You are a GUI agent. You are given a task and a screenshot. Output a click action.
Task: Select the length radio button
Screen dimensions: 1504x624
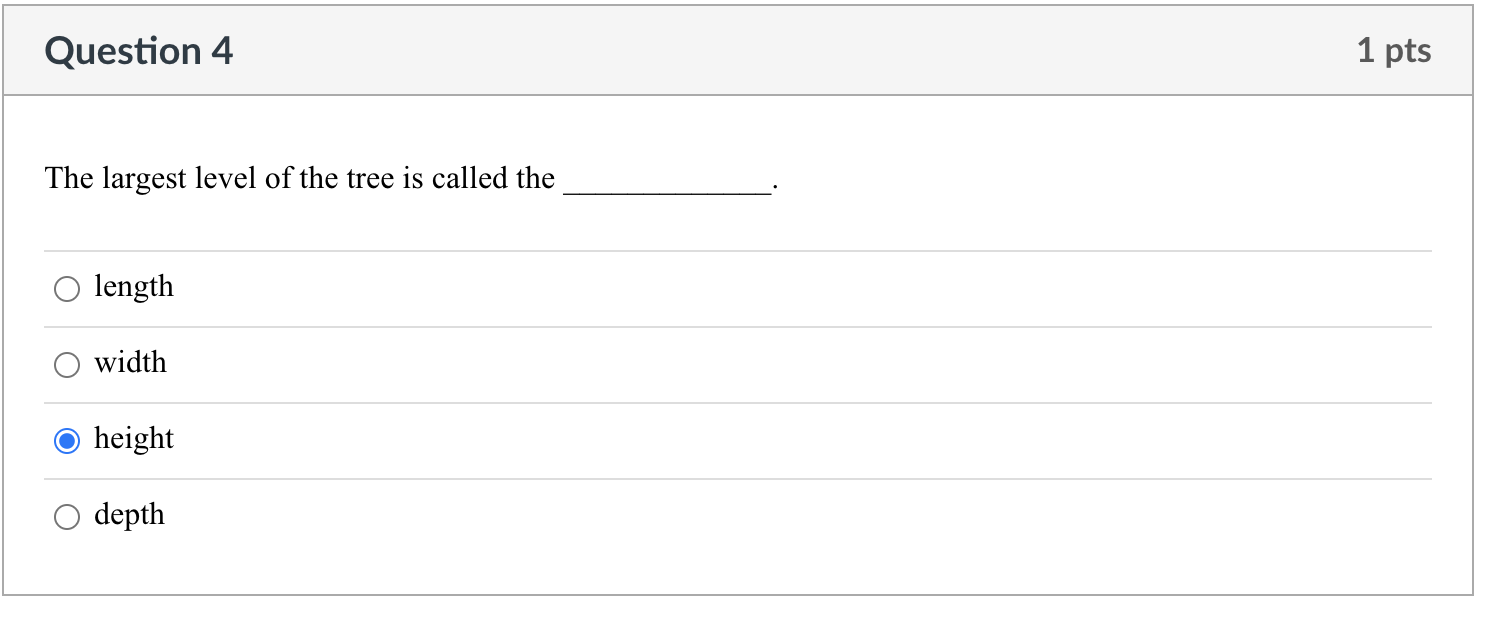click(66, 288)
